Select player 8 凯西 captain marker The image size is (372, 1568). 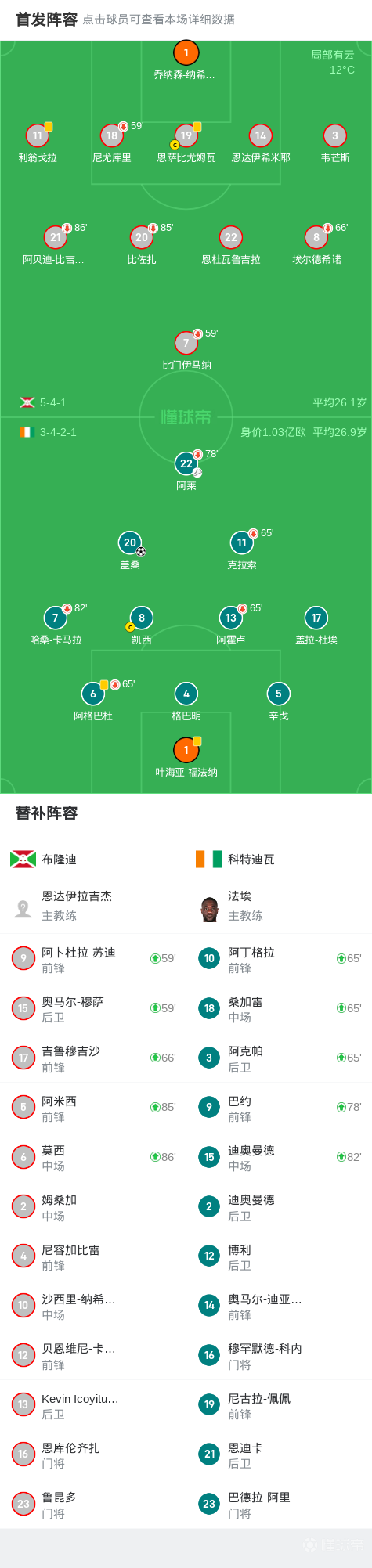(x=130, y=627)
